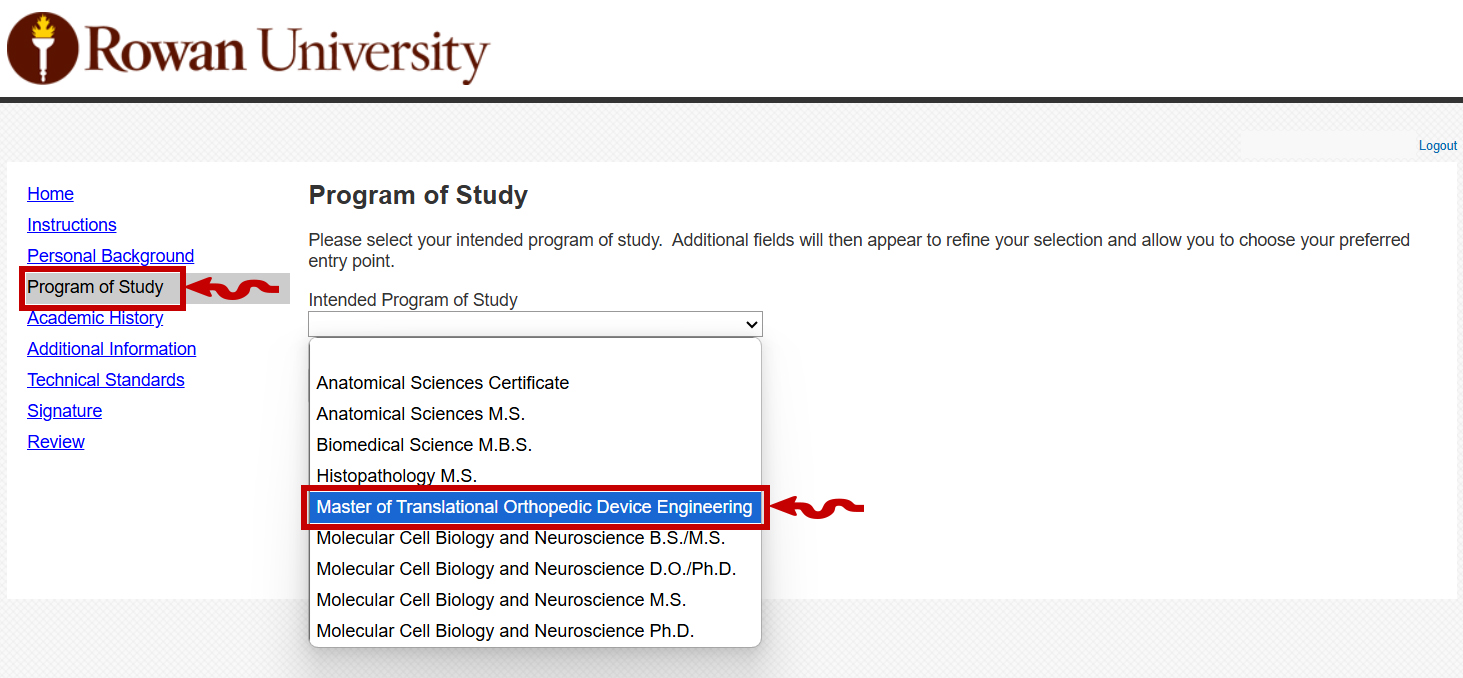The height and width of the screenshot is (678, 1463).
Task: Choose Biomedical Science M.B.S.
Action: (x=535, y=445)
